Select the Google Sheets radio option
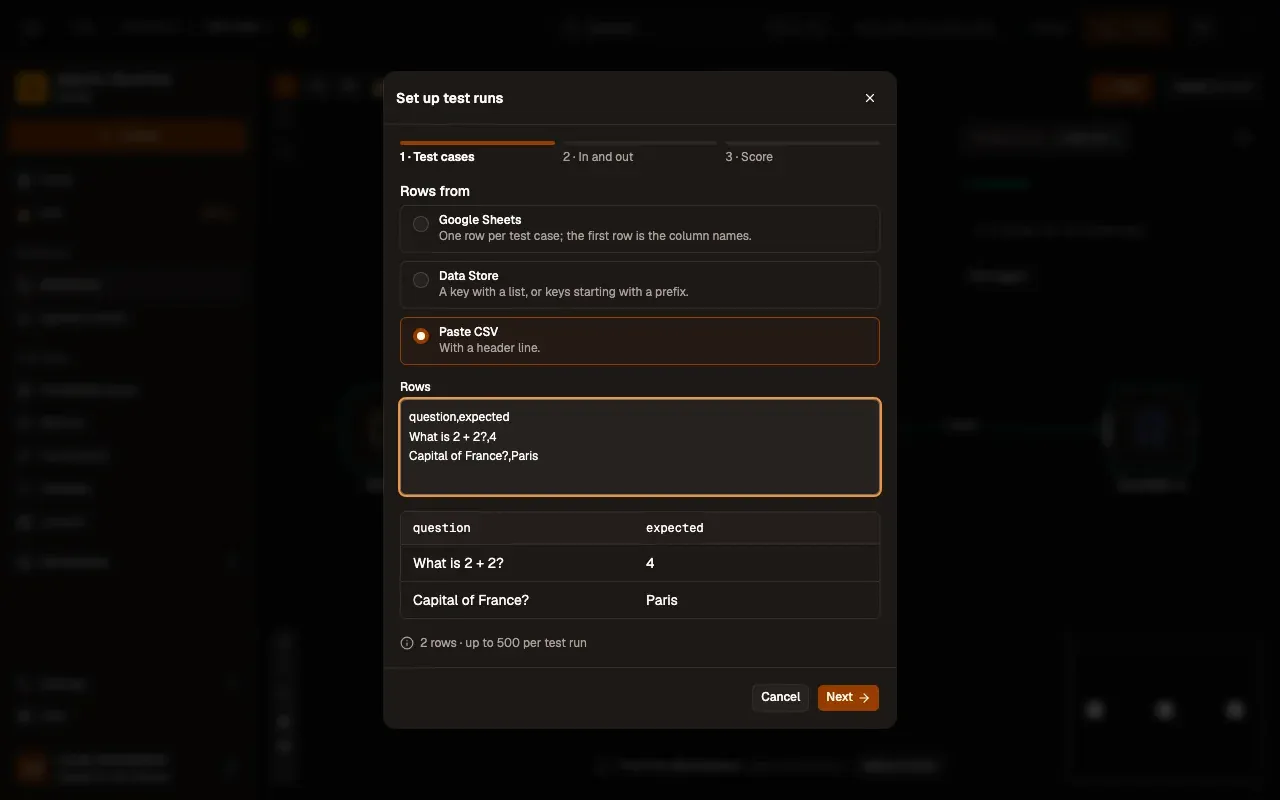This screenshot has height=800, width=1280. click(x=640, y=229)
